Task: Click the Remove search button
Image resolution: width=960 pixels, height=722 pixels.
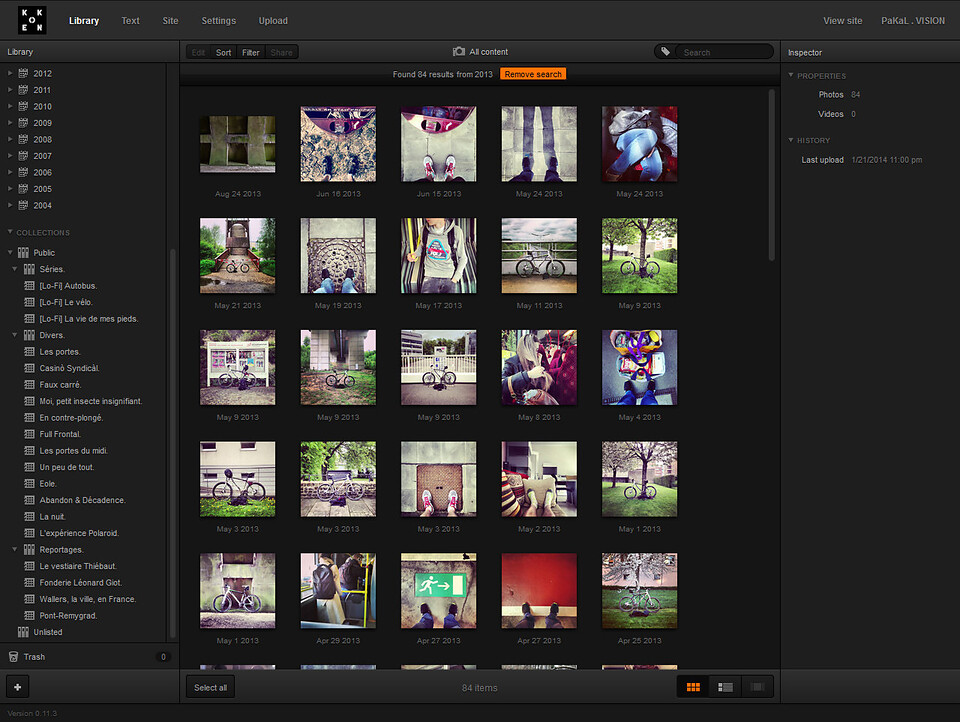Action: tap(533, 74)
